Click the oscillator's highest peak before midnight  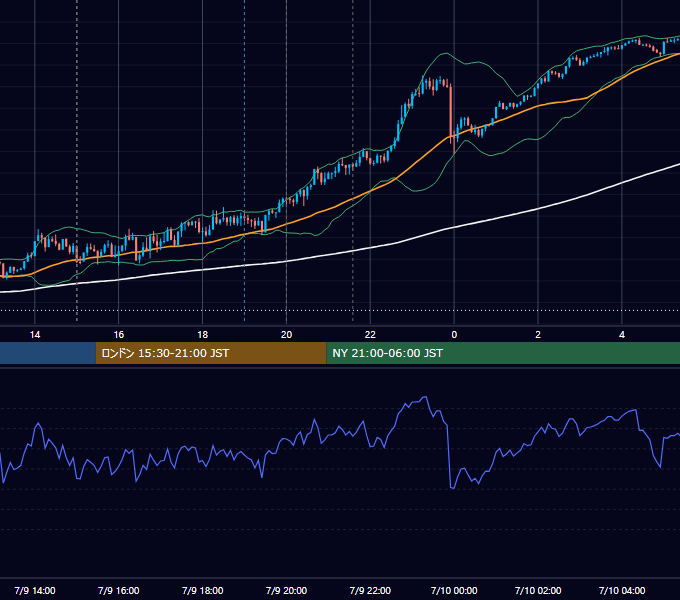425,397
